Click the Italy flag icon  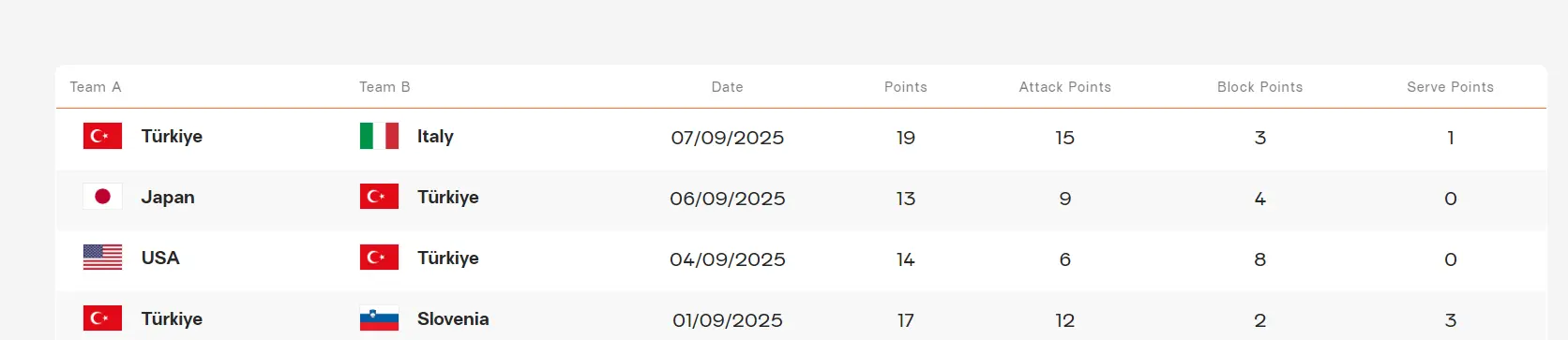(x=379, y=136)
